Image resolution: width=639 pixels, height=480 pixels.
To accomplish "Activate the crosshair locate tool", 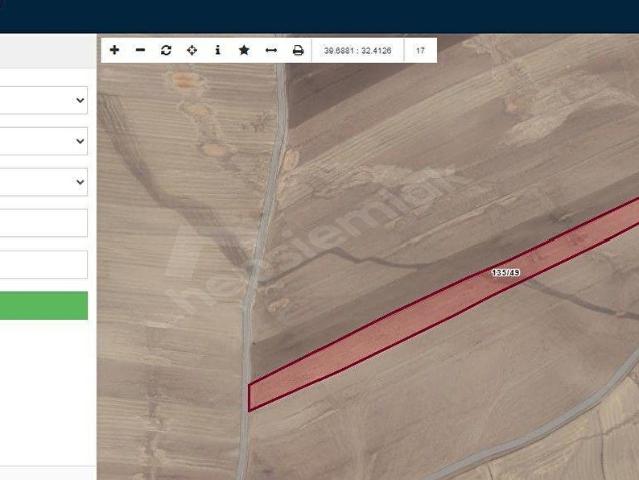I will point(192,50).
